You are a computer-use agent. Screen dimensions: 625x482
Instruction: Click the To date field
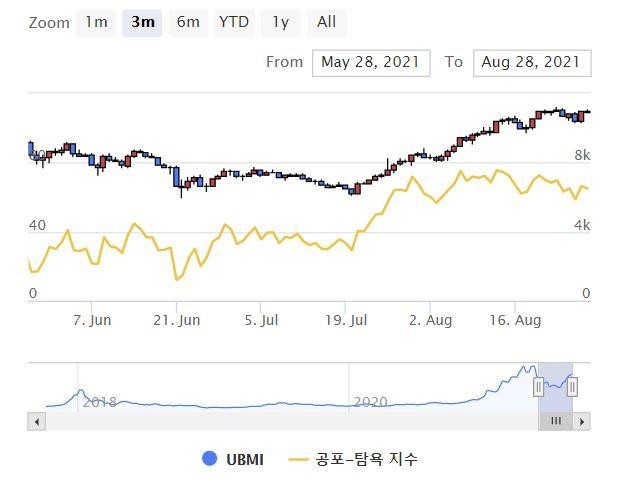pos(531,62)
